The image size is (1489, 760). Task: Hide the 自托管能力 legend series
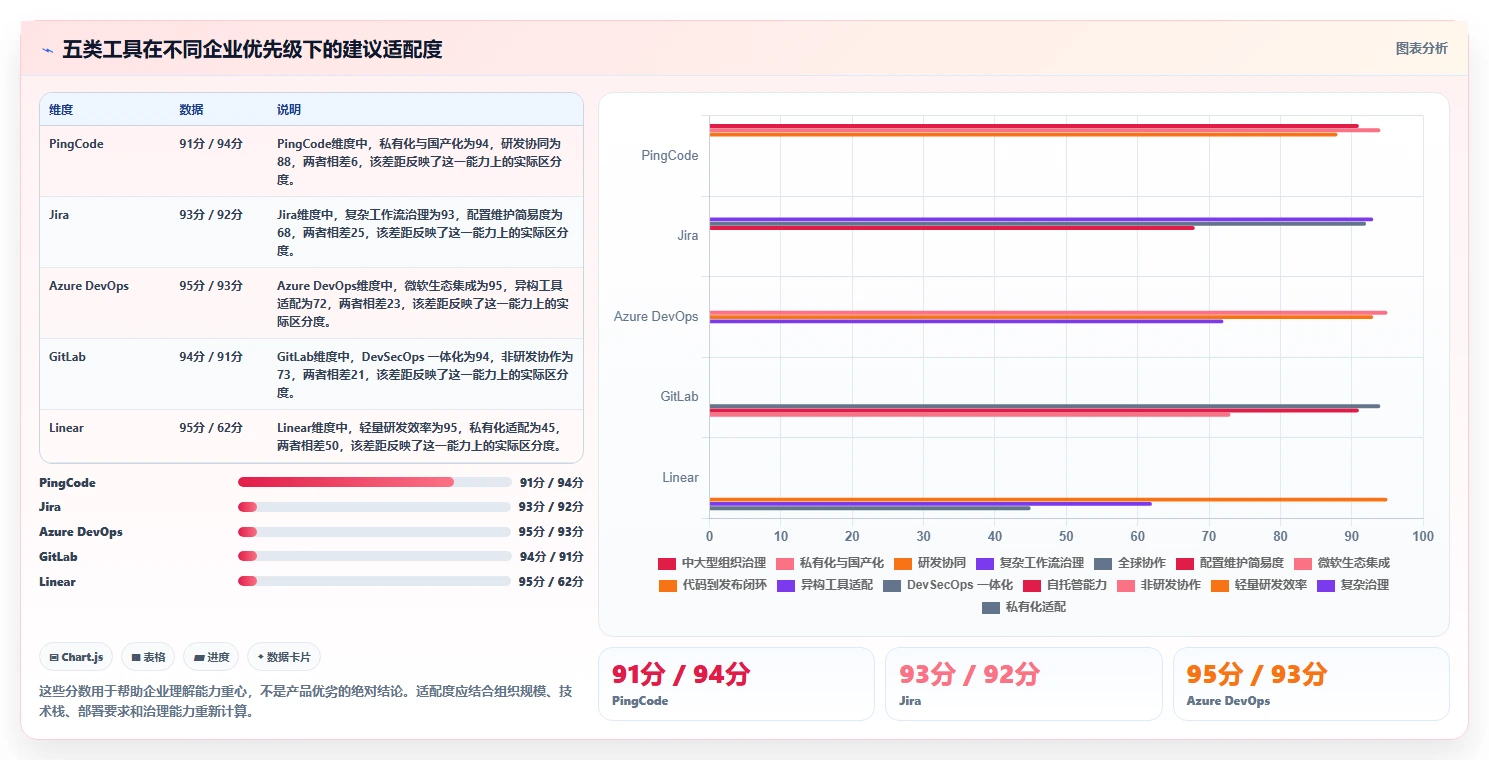tap(1065, 585)
